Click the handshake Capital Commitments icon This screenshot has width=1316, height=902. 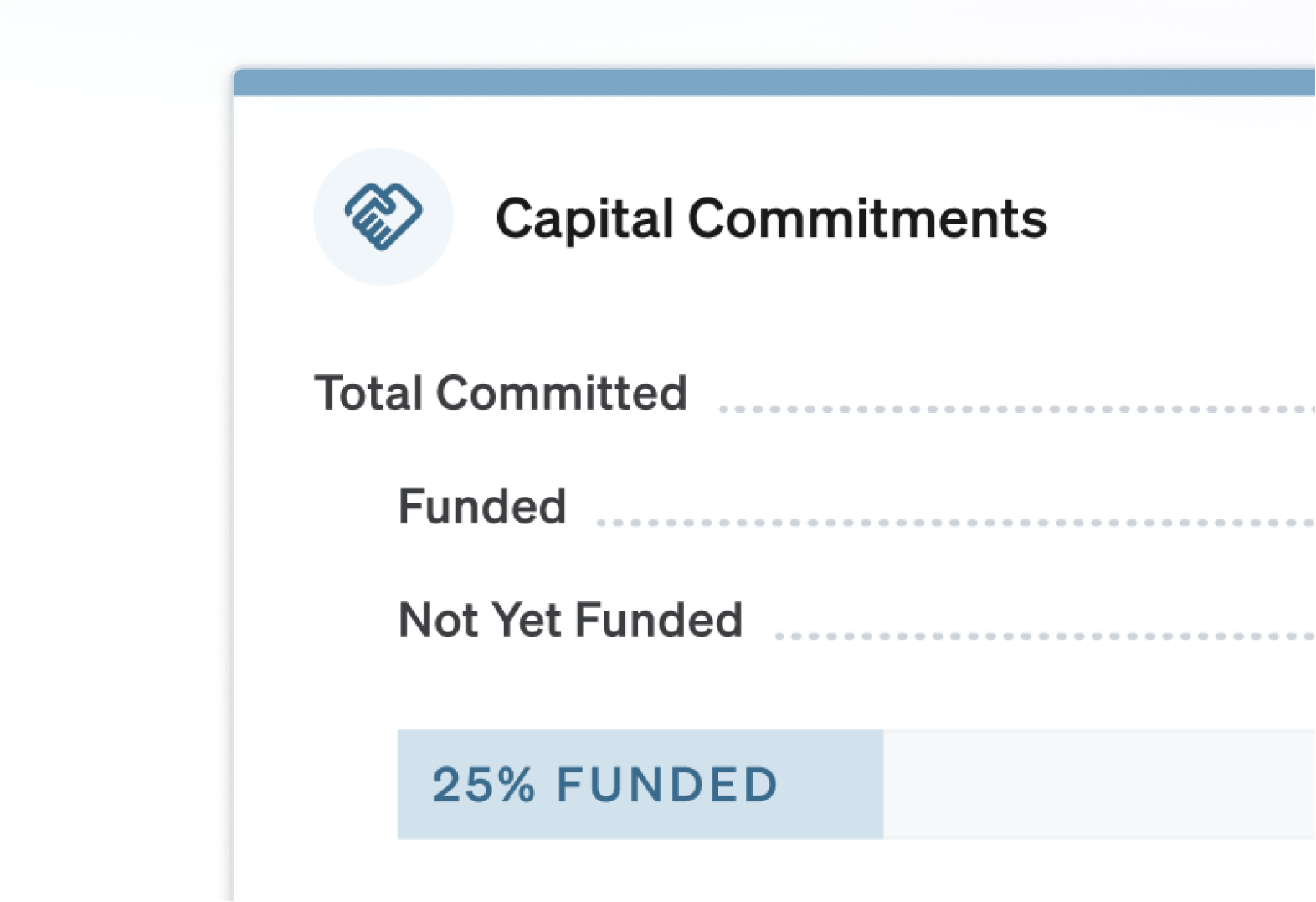point(383,217)
